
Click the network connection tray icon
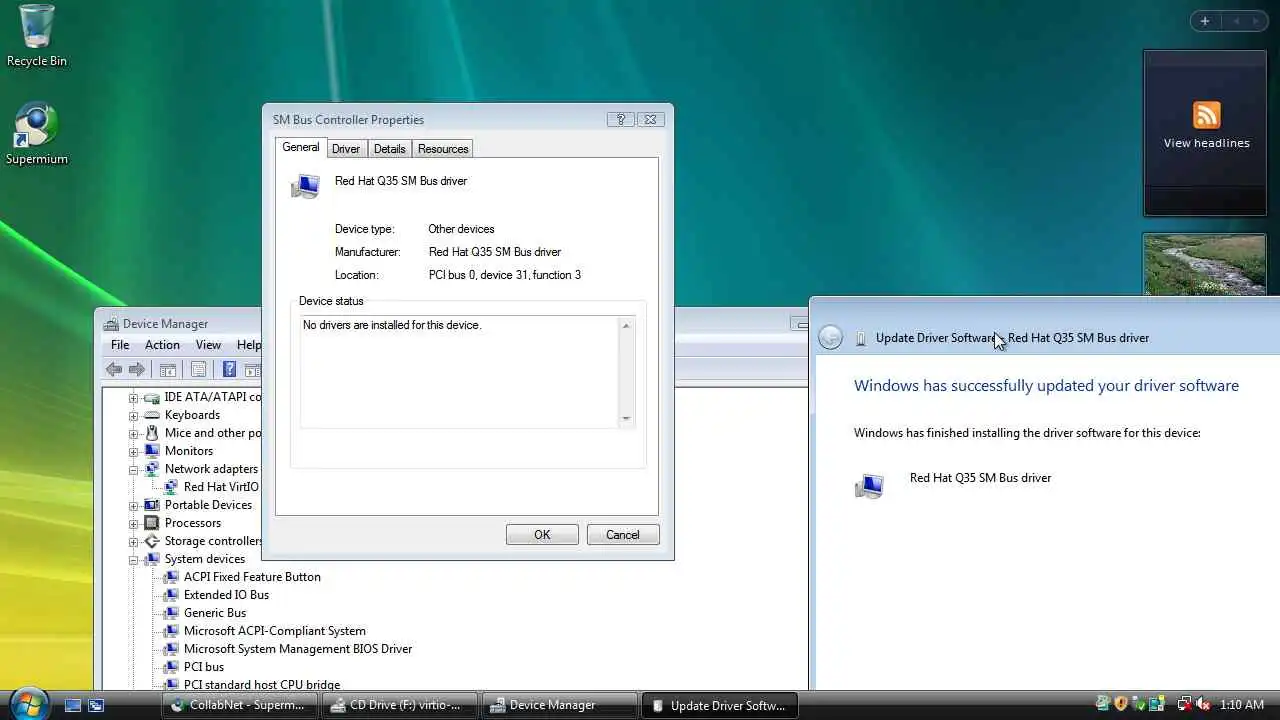click(x=1184, y=705)
